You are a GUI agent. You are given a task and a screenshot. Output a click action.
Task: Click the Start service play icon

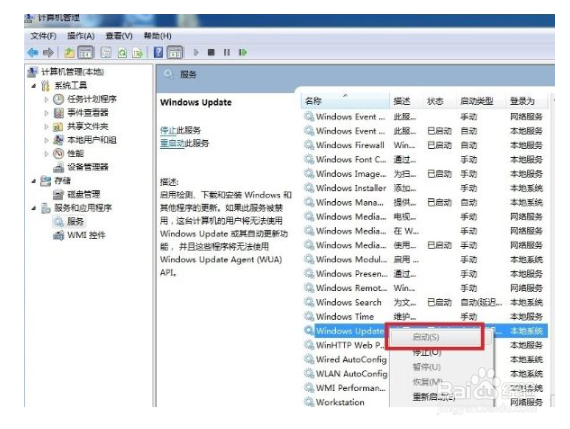click(x=196, y=52)
